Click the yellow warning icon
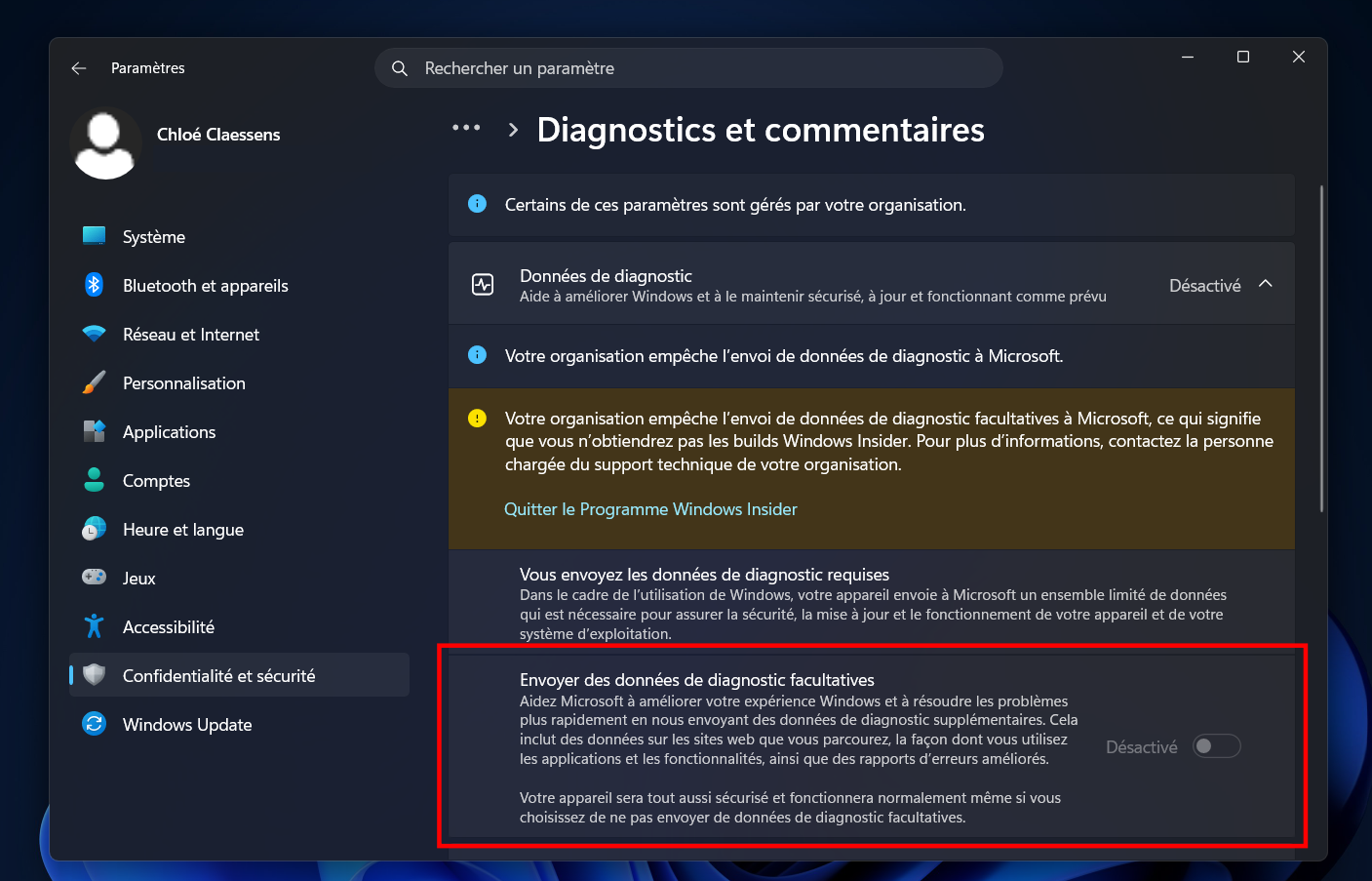The height and width of the screenshot is (881, 1372). pos(477,419)
